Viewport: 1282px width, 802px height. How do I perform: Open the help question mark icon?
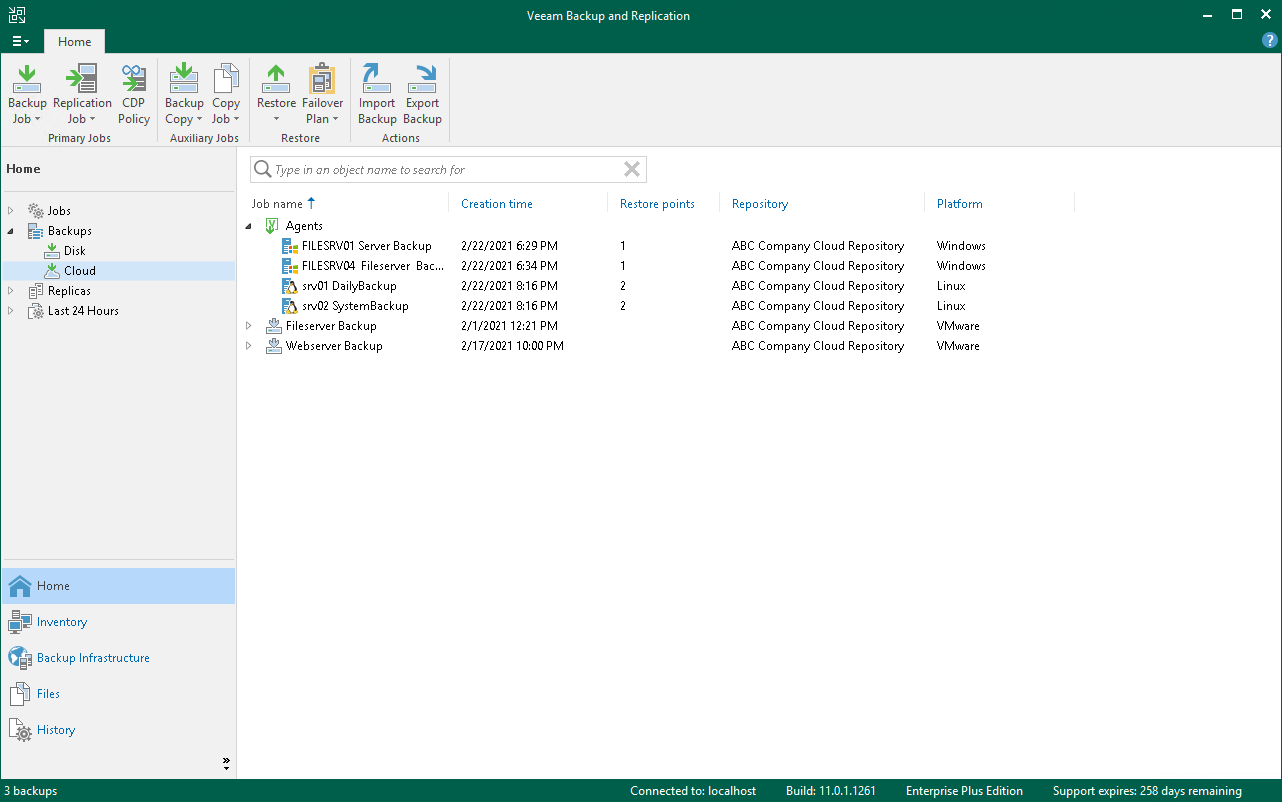point(1270,40)
